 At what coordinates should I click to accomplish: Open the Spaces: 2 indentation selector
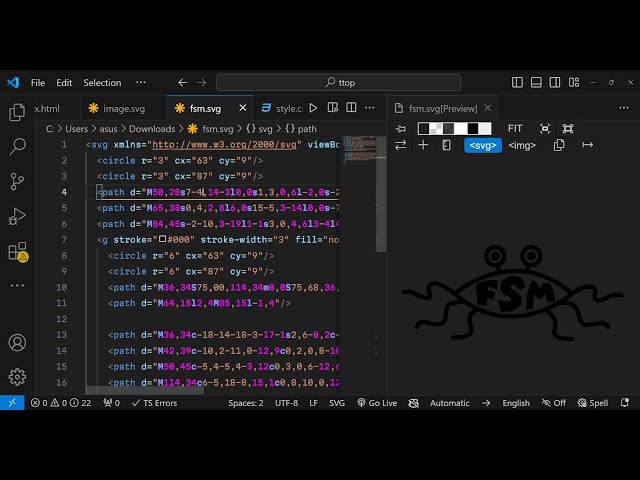245,403
